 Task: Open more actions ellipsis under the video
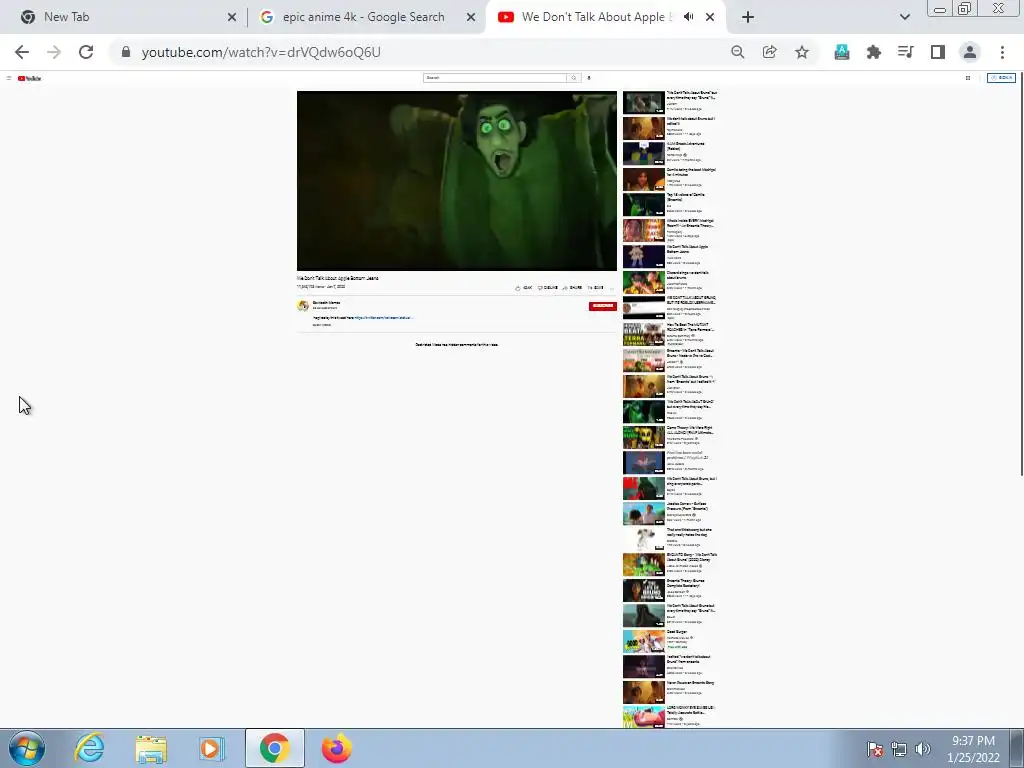(x=612, y=287)
